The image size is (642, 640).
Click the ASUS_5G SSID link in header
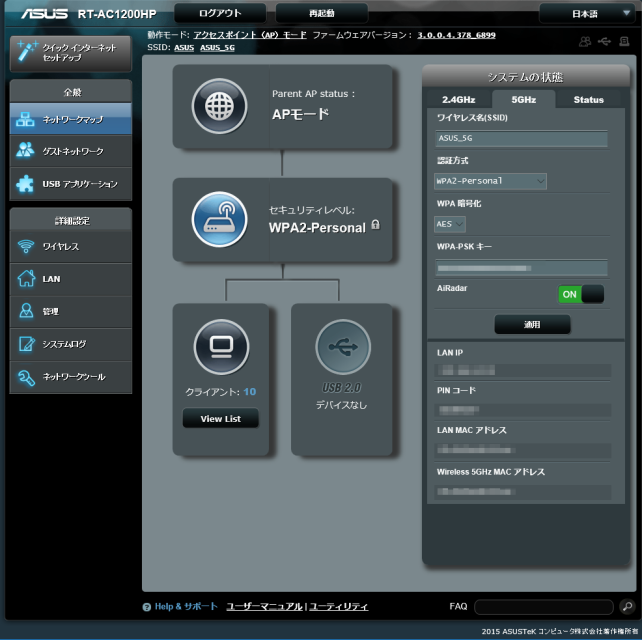click(217, 47)
